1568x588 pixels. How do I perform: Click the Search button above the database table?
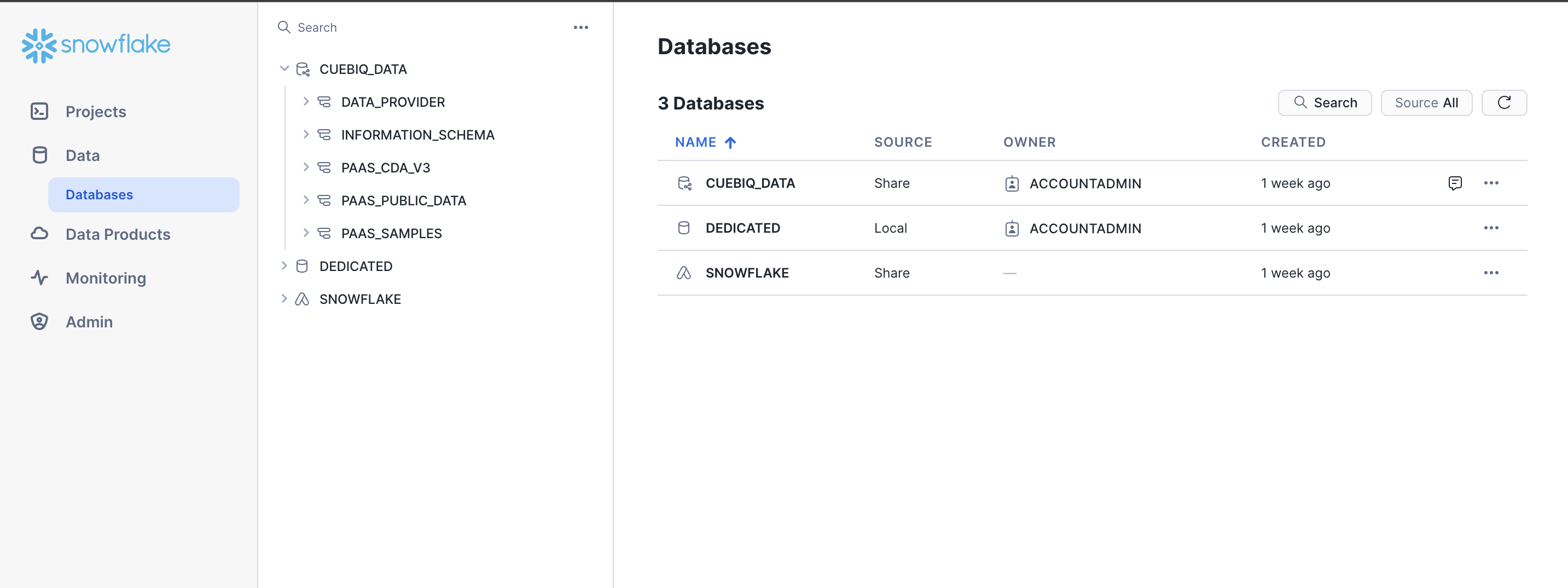pyautogui.click(x=1325, y=102)
